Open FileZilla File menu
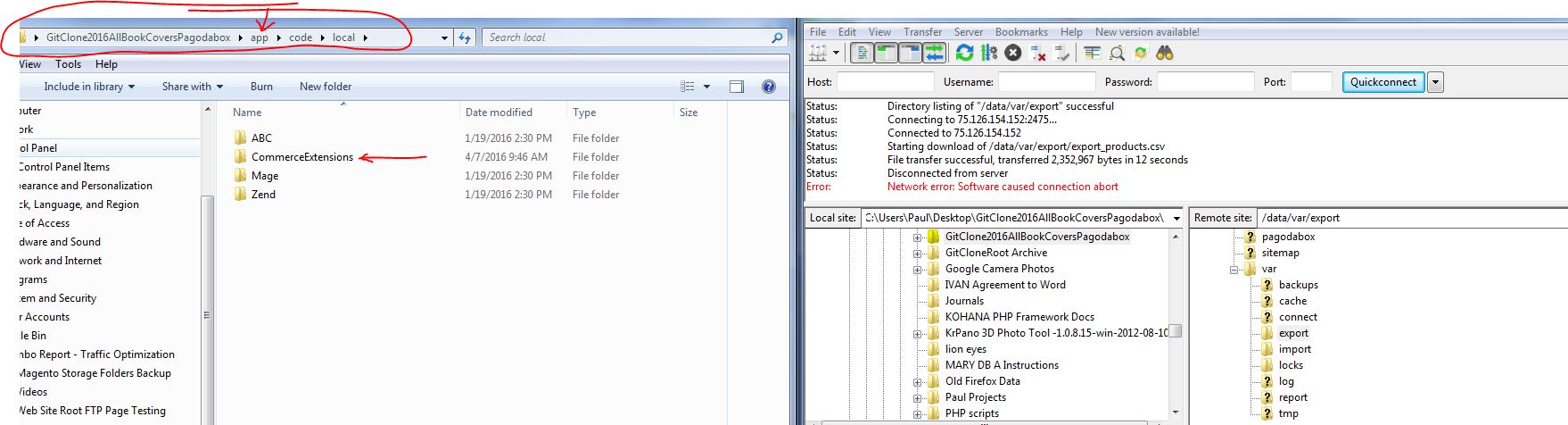 [x=818, y=32]
